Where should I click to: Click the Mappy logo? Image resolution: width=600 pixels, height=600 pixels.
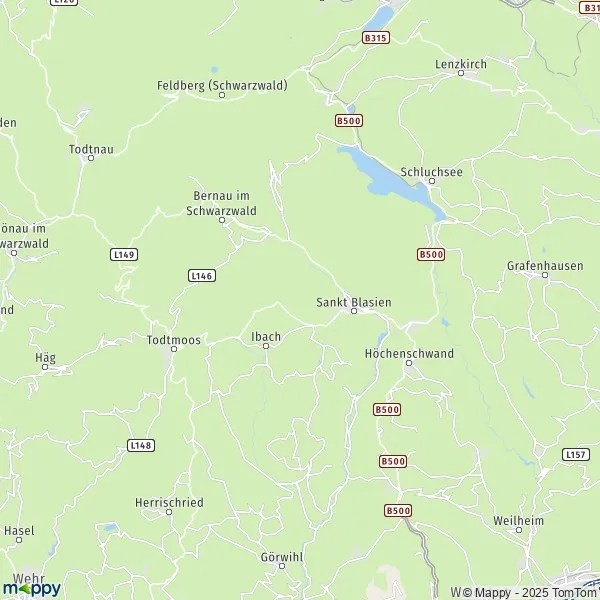(32, 588)
